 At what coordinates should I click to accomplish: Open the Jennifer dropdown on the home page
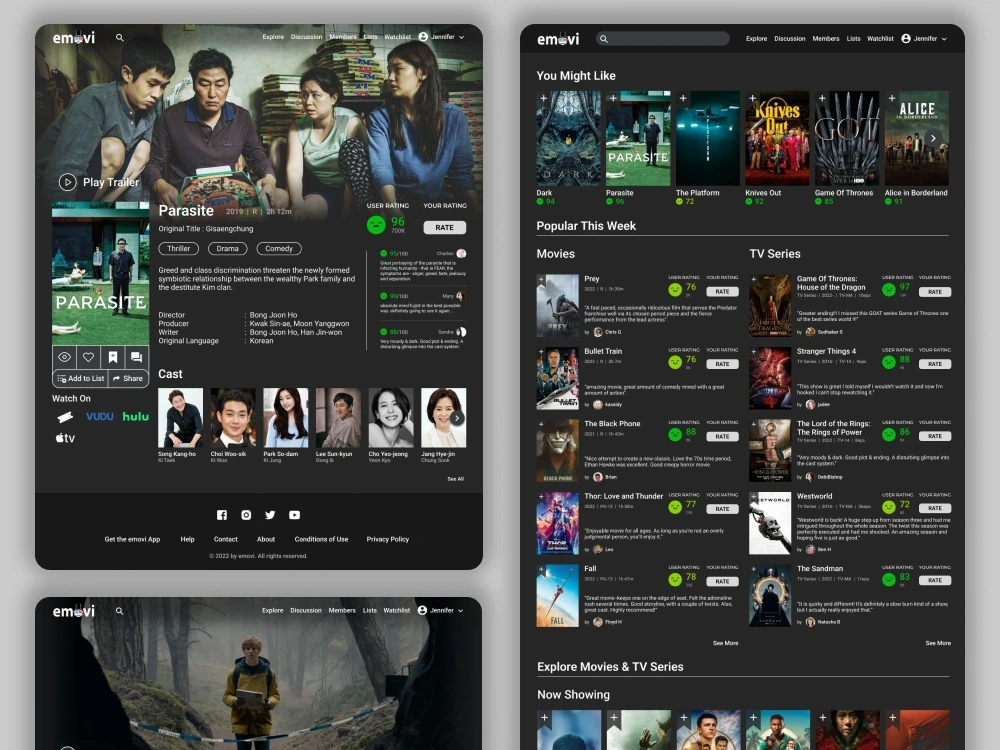pyautogui.click(x=924, y=39)
